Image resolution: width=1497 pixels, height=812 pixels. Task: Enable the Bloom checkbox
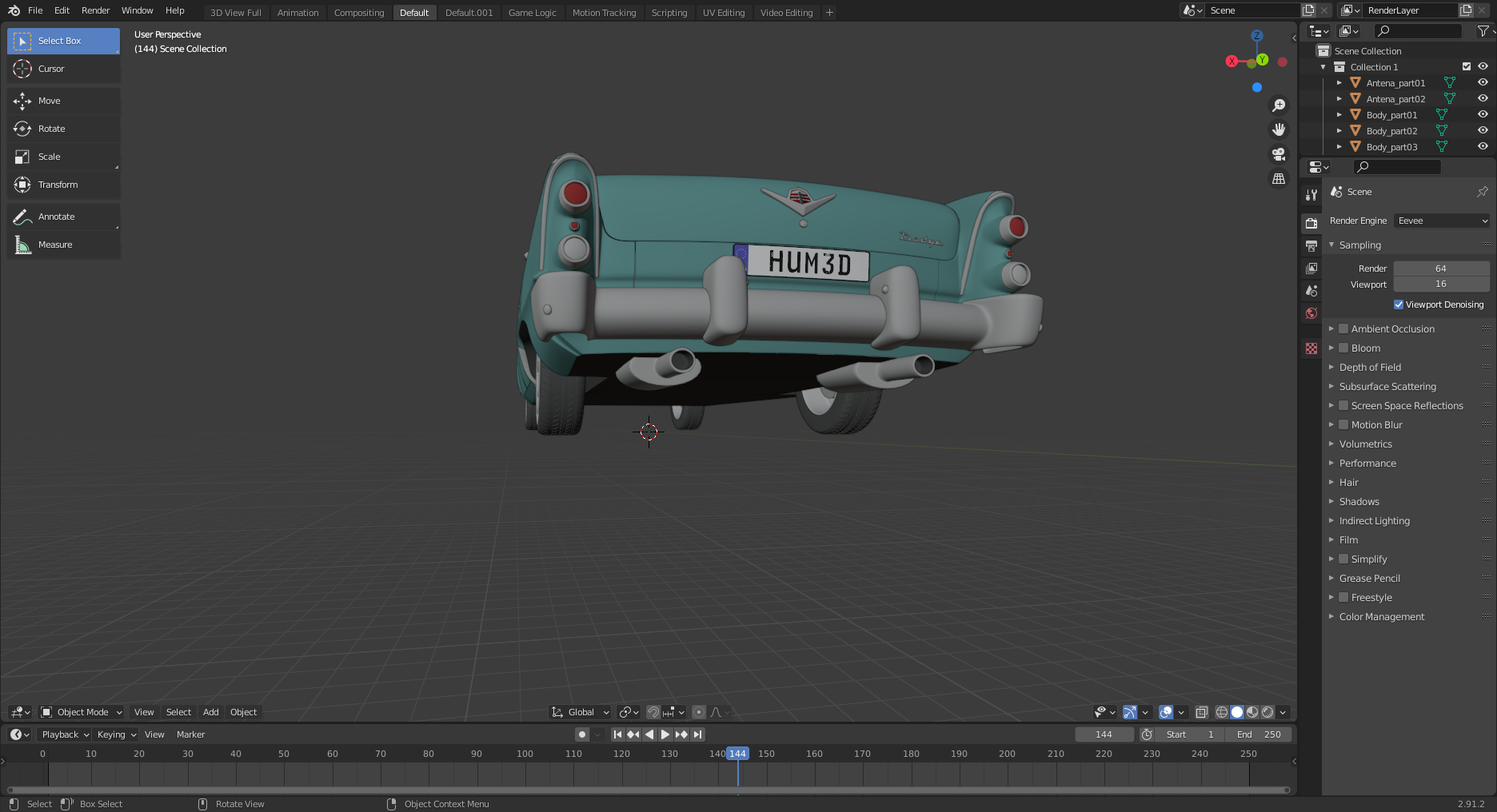1343,348
